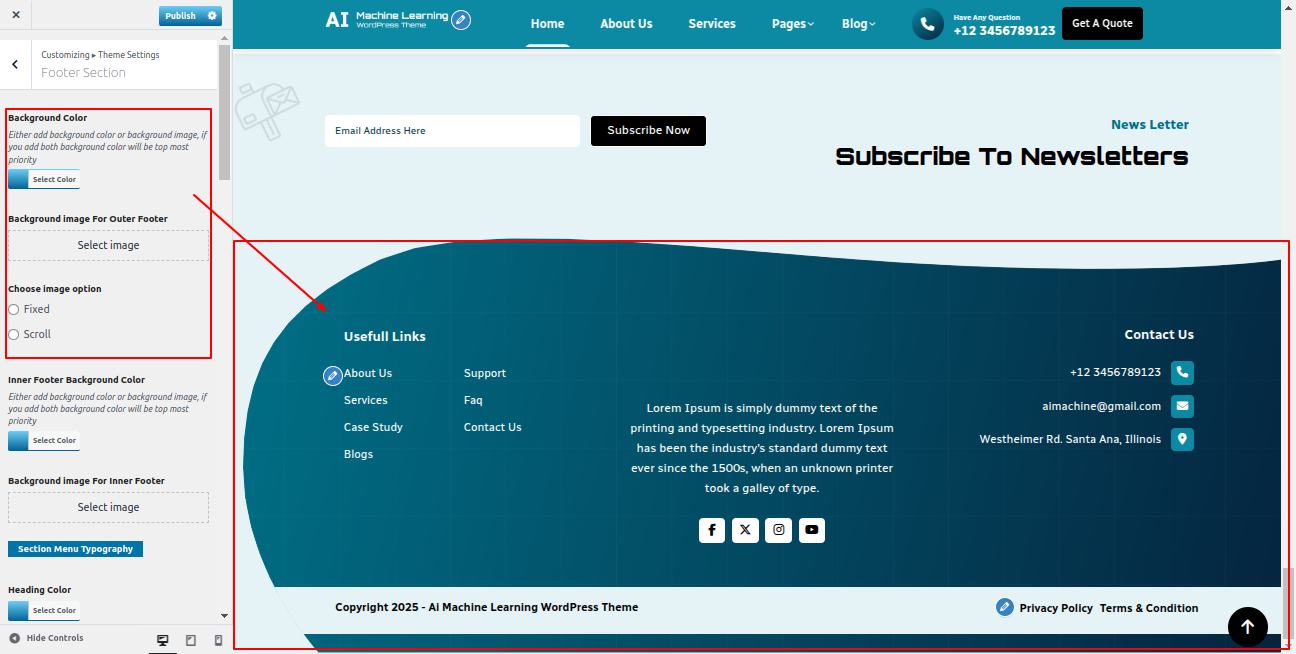Screen dimensions: 1296x654
Task: Click the Facebook icon in footer
Action: 711,530
